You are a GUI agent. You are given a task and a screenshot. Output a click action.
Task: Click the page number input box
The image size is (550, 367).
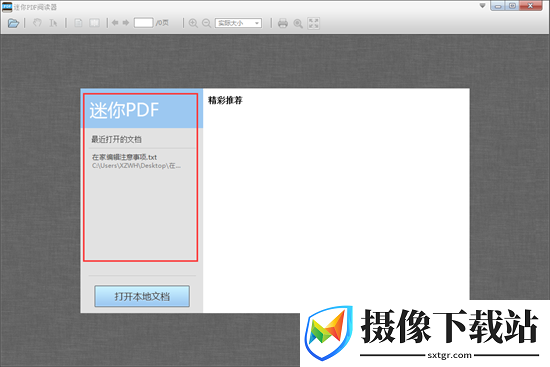coord(143,23)
